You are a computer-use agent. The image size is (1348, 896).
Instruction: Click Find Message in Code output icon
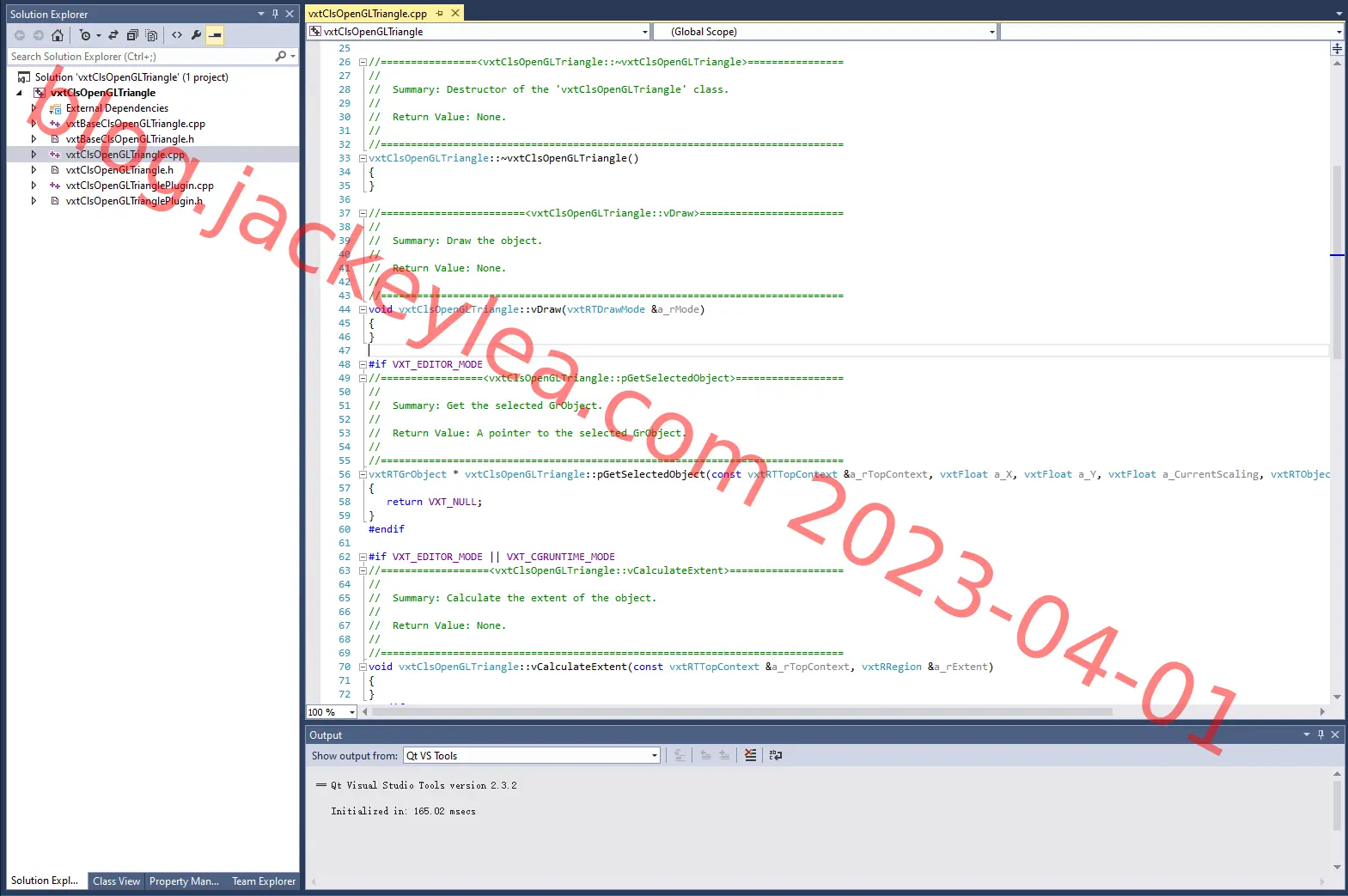pos(680,756)
